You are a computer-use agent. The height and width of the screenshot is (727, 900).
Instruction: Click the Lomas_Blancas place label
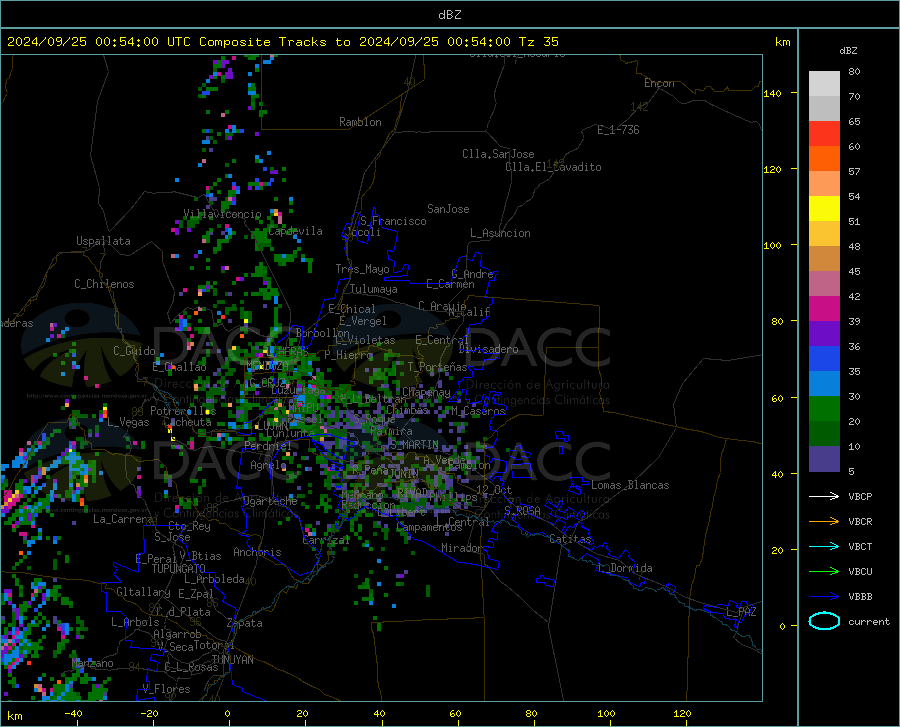point(630,485)
